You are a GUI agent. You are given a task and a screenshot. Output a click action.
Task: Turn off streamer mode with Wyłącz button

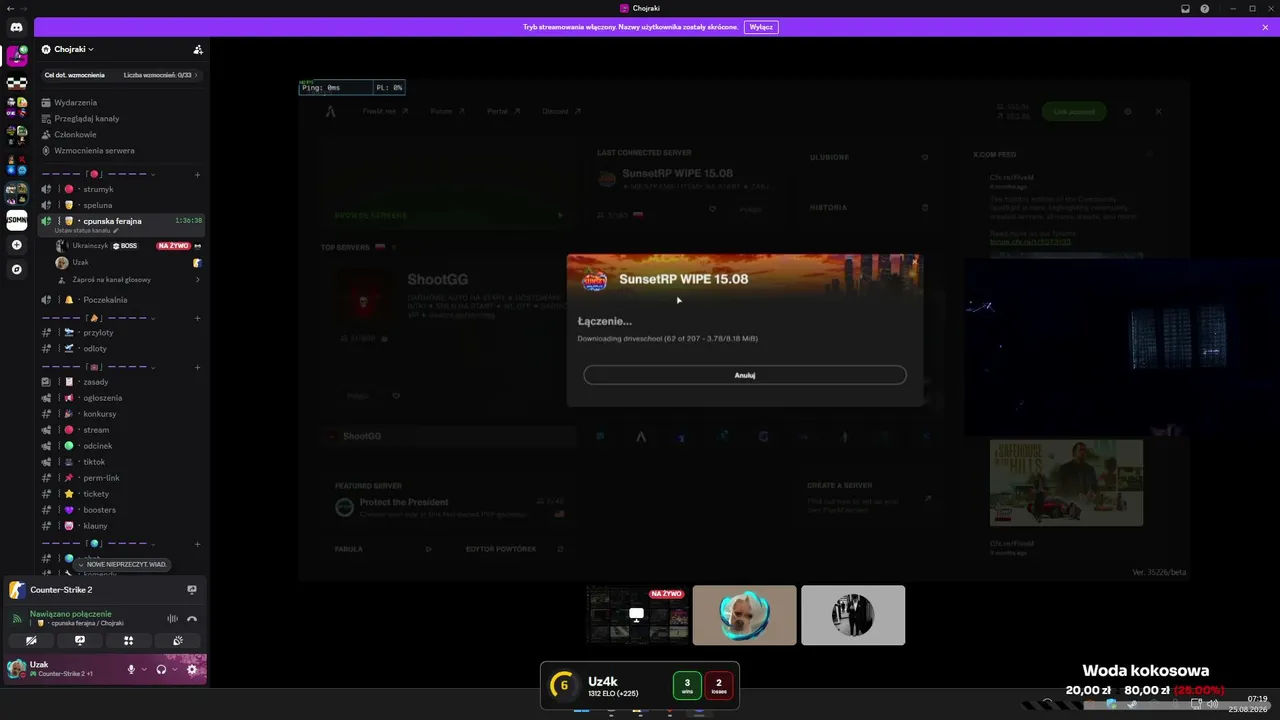click(x=761, y=27)
